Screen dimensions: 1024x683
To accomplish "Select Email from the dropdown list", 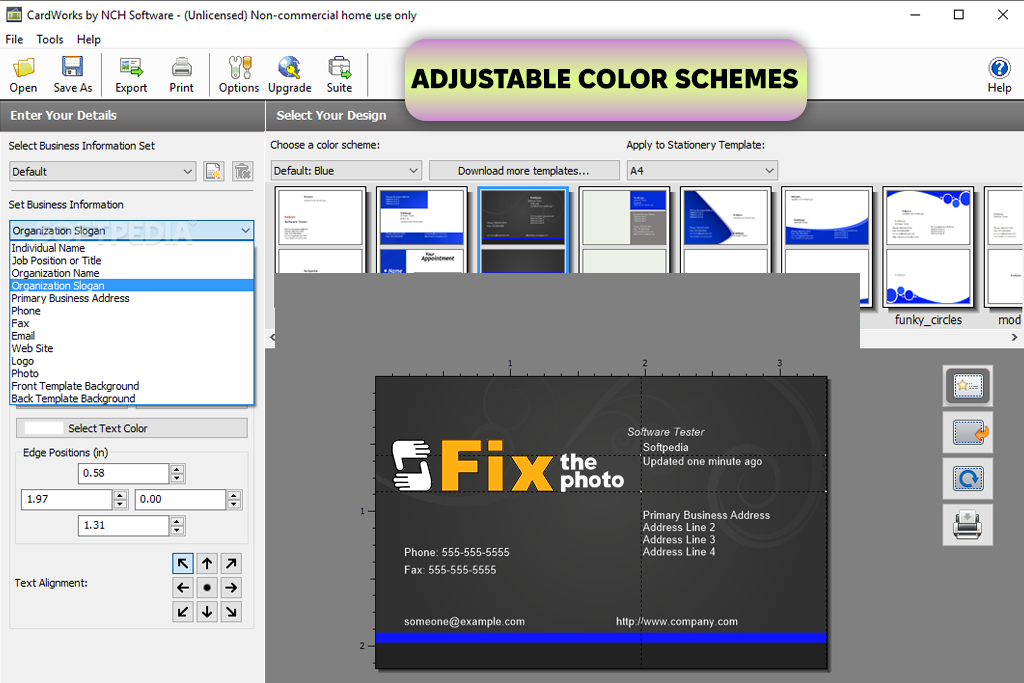I will [131, 336].
